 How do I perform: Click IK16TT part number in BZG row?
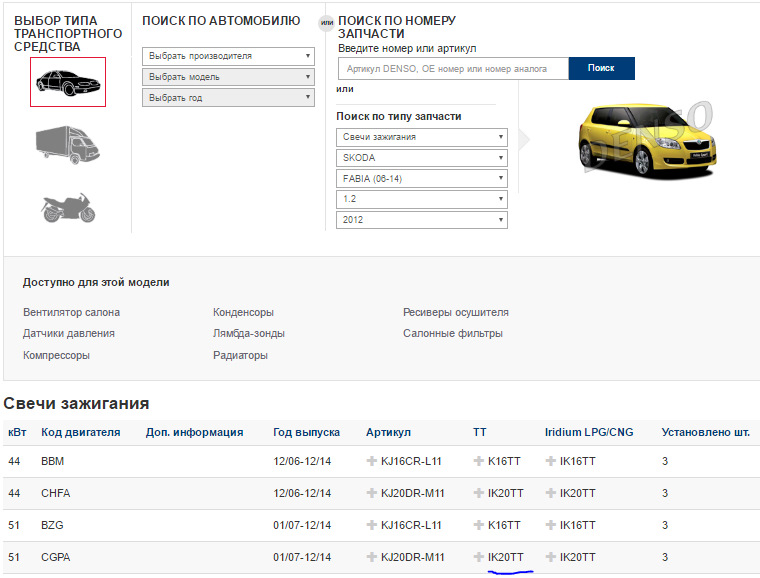point(577,525)
